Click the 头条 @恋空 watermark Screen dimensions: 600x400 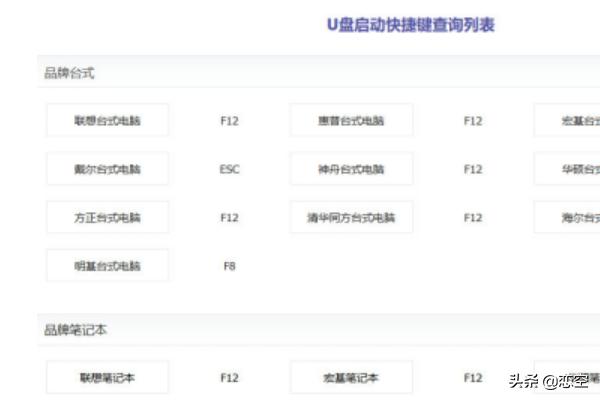(547, 380)
